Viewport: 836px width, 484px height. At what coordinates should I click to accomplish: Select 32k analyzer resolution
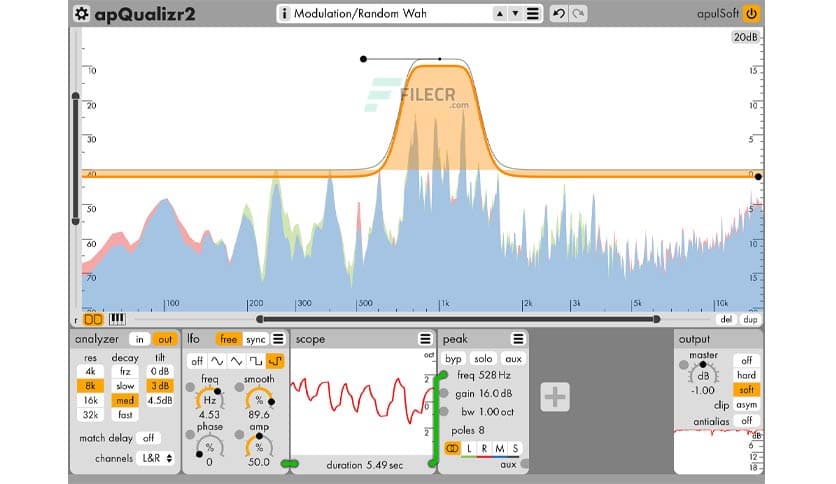point(90,415)
